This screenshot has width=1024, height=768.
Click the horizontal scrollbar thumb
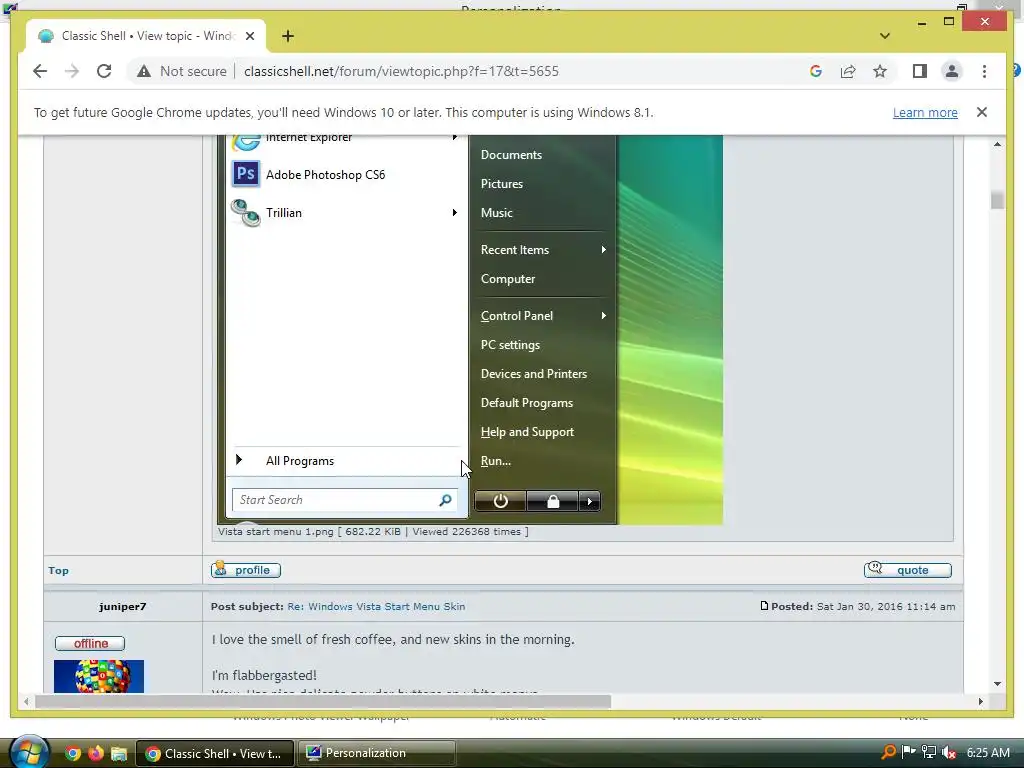coord(323,701)
